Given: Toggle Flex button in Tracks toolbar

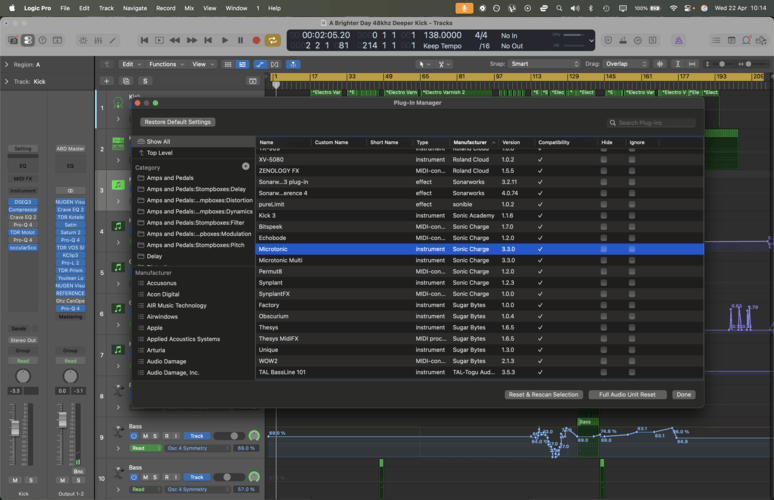Looking at the screenshot, I should tap(275, 64).
